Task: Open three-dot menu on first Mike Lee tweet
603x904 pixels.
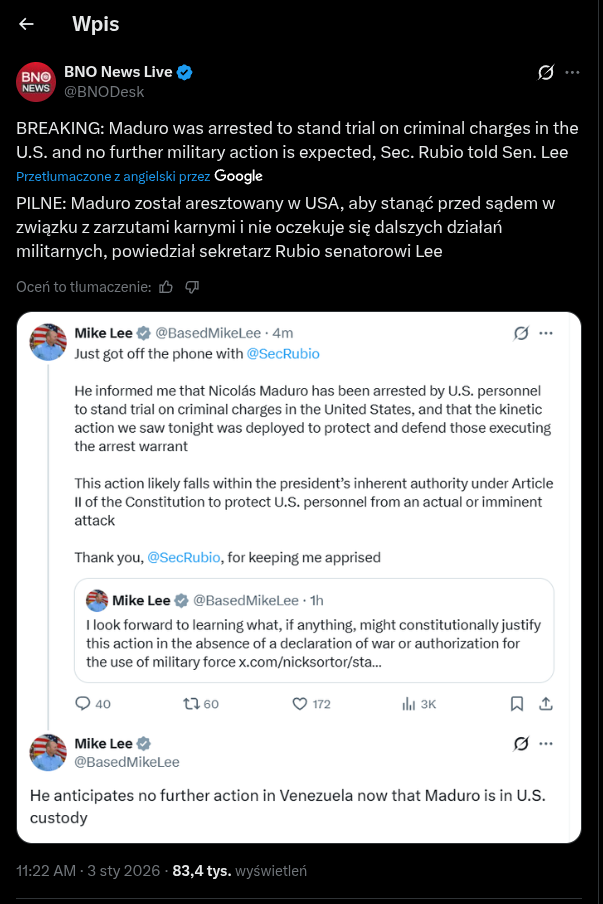Action: click(x=546, y=333)
